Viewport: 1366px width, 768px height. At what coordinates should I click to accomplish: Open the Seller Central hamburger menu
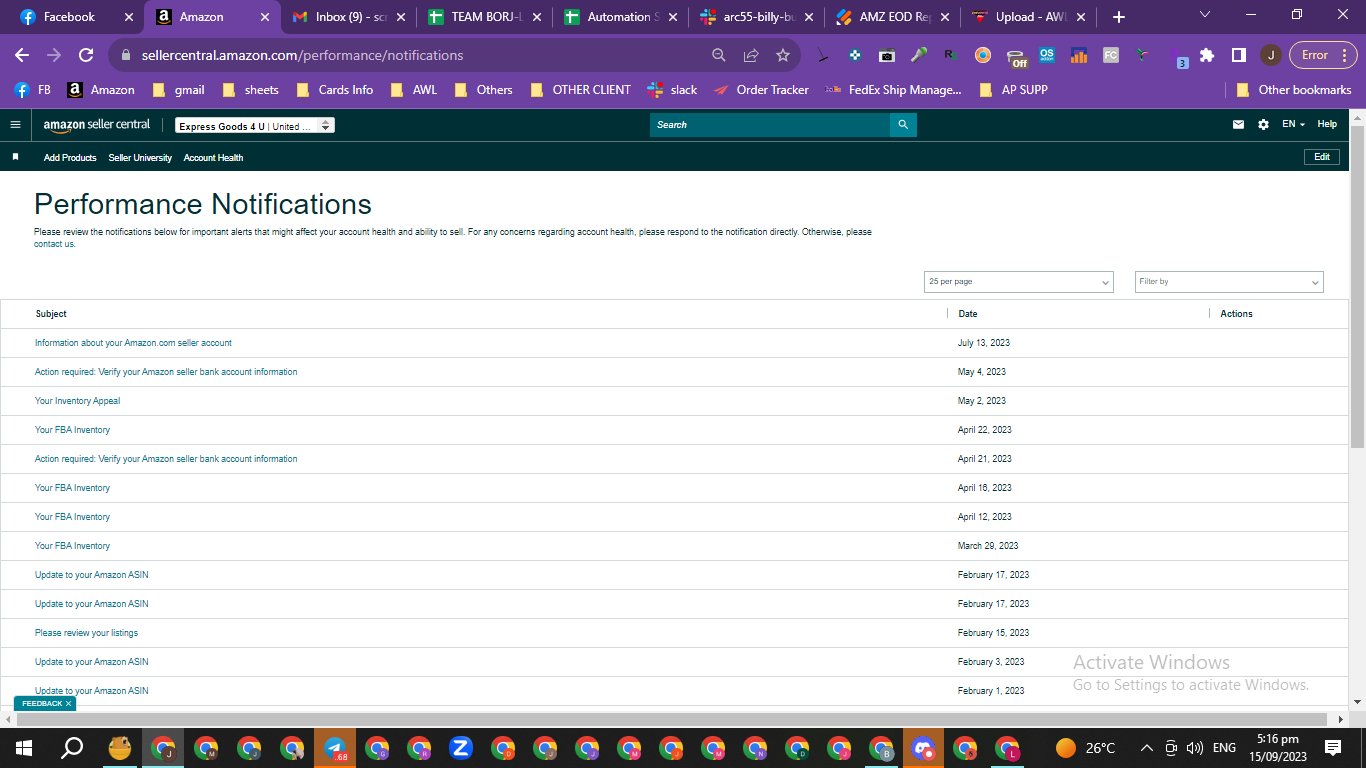15,125
